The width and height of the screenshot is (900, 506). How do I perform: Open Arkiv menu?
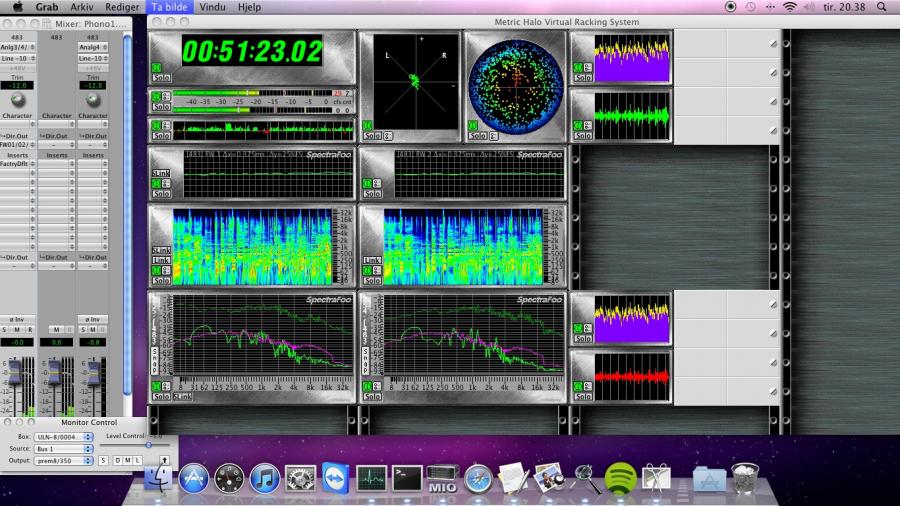[x=82, y=7]
